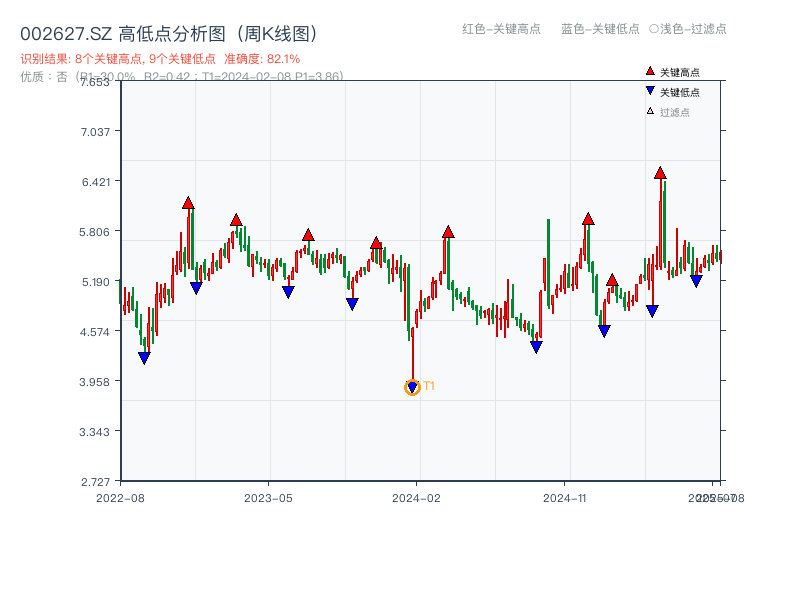Click blue triangle icon in 关键低点 legend entry

650,91
